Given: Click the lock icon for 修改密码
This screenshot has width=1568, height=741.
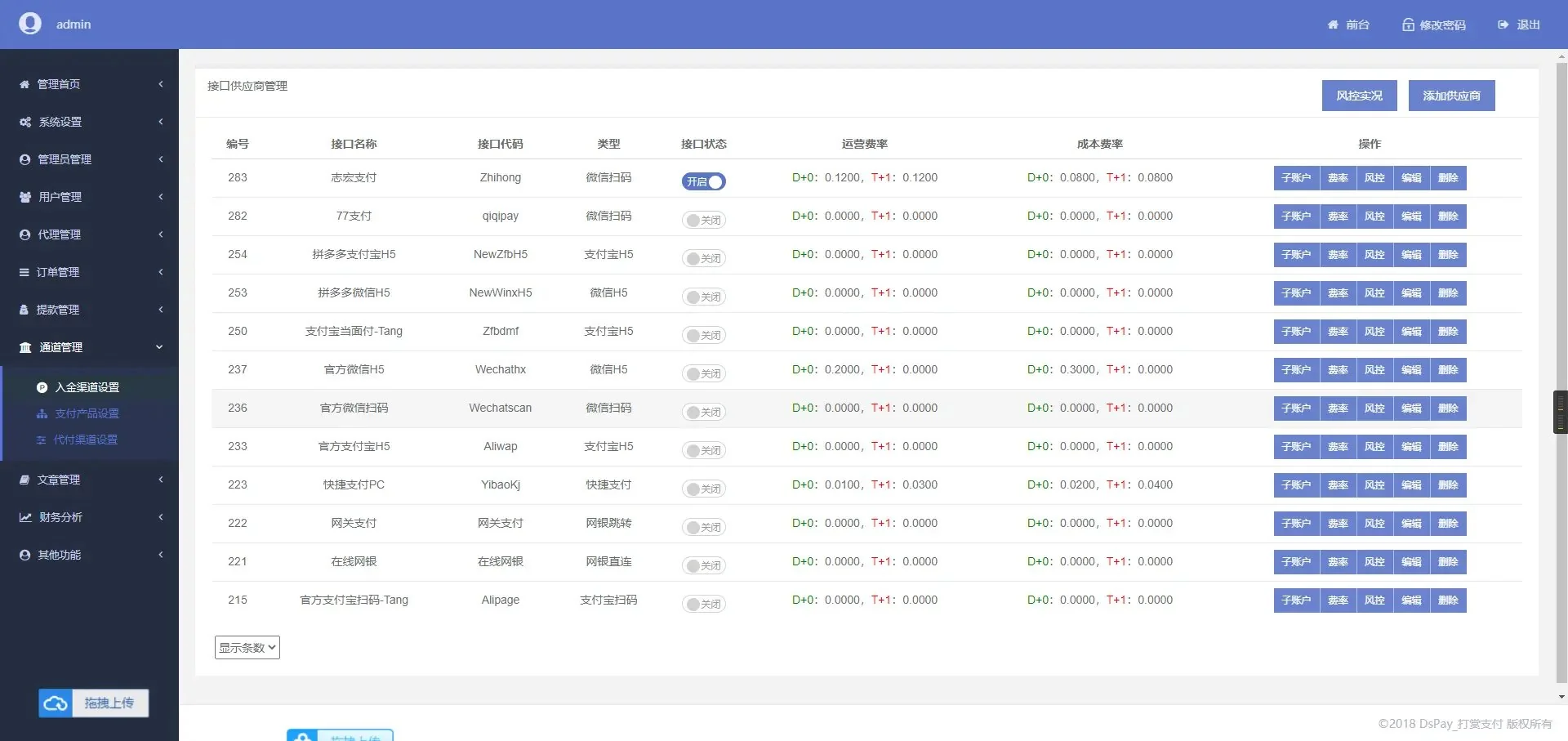Looking at the screenshot, I should pos(1408,25).
